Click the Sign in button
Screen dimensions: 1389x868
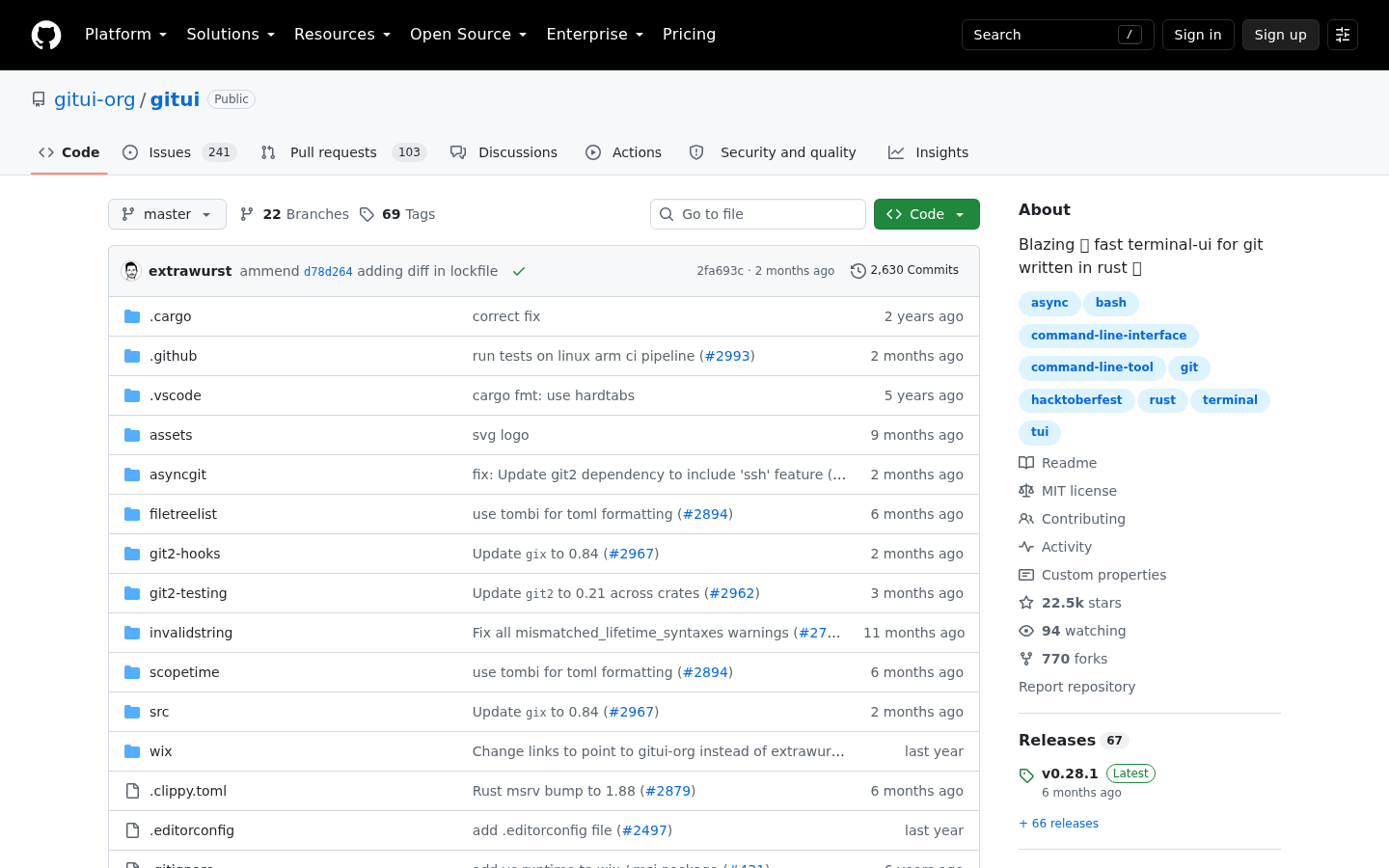pos(1198,35)
